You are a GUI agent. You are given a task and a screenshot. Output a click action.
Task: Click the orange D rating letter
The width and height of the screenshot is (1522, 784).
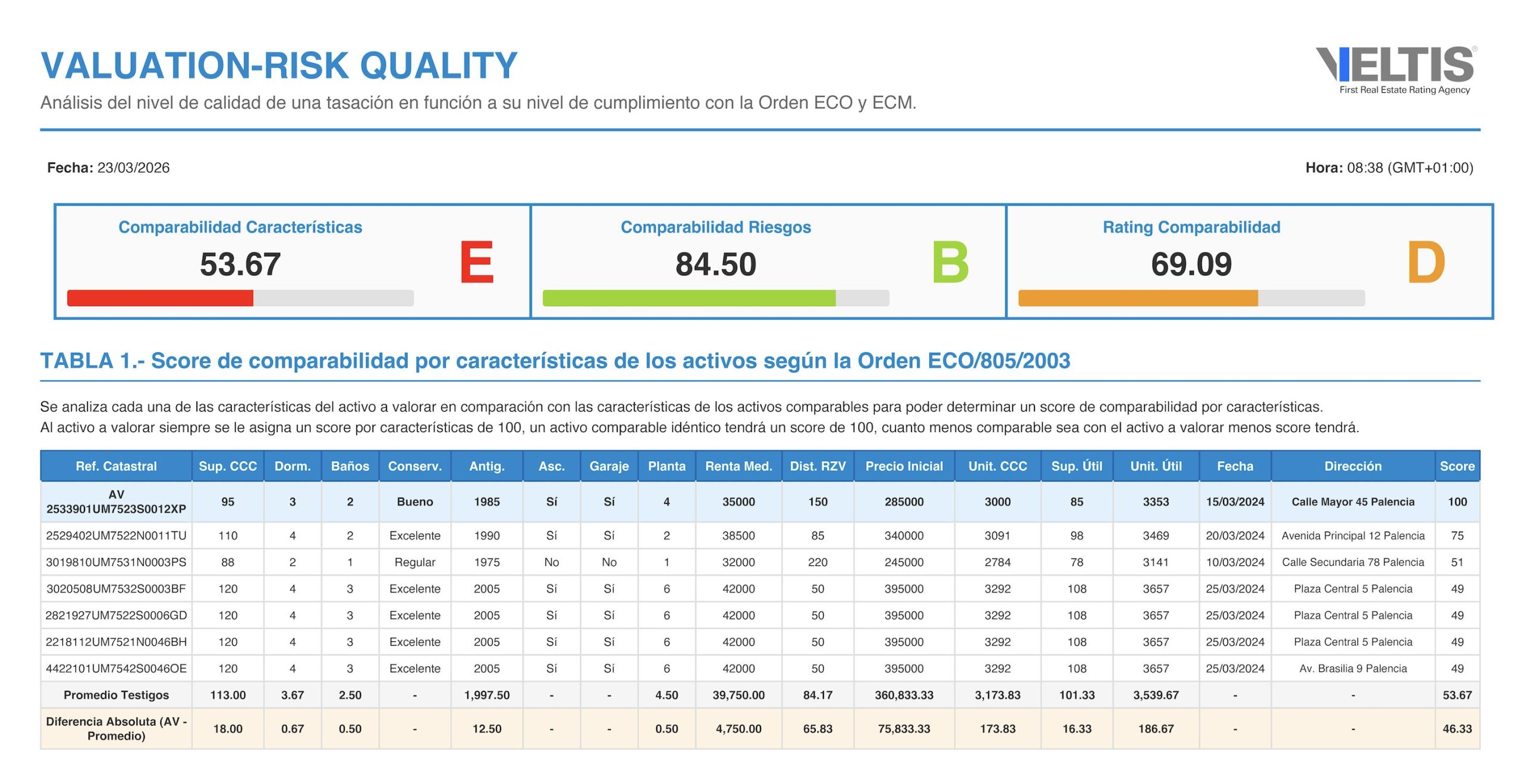tap(1426, 262)
